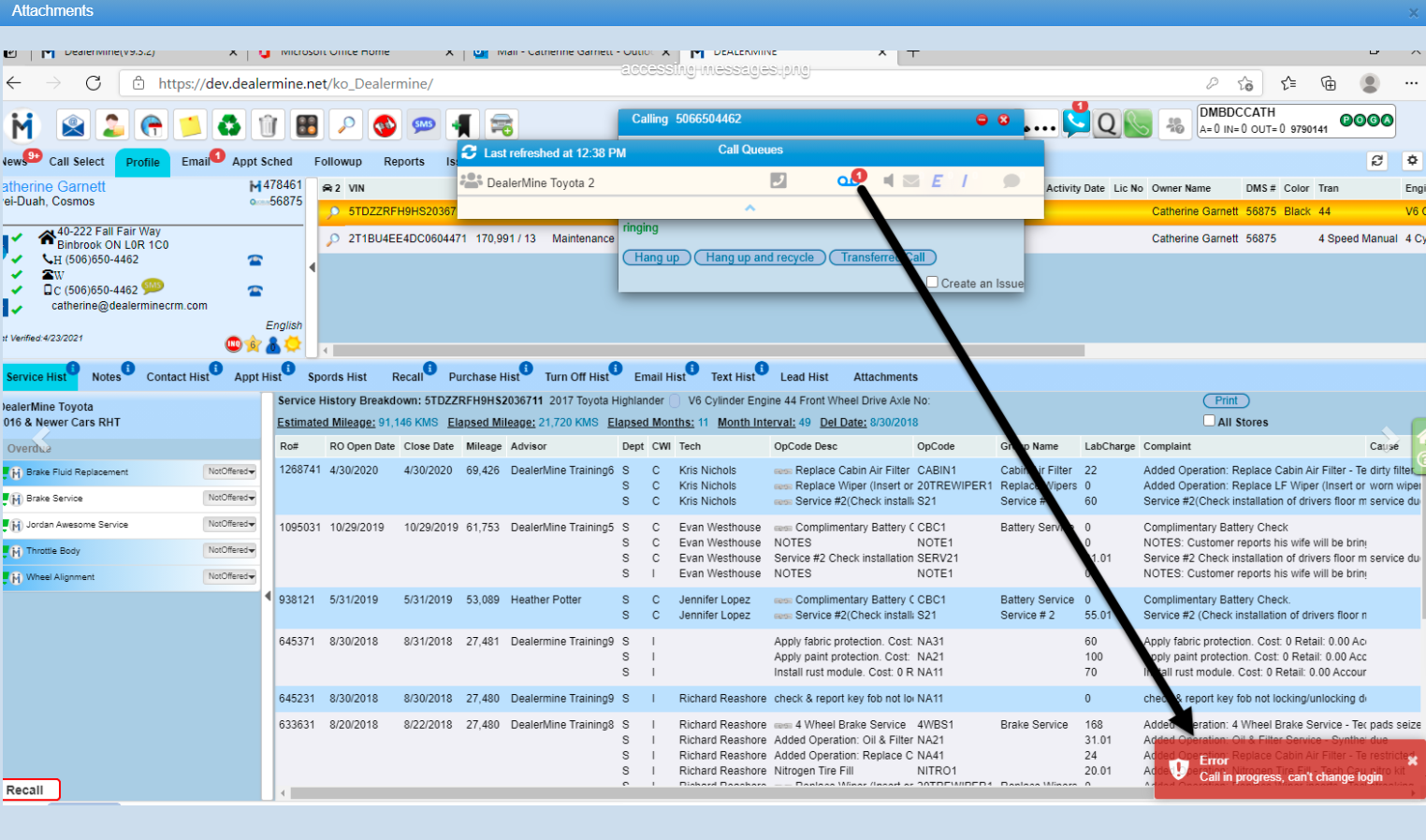Image resolution: width=1426 pixels, height=840 pixels.
Task: Open voicemail icon in Call Queues
Action: pos(848,181)
